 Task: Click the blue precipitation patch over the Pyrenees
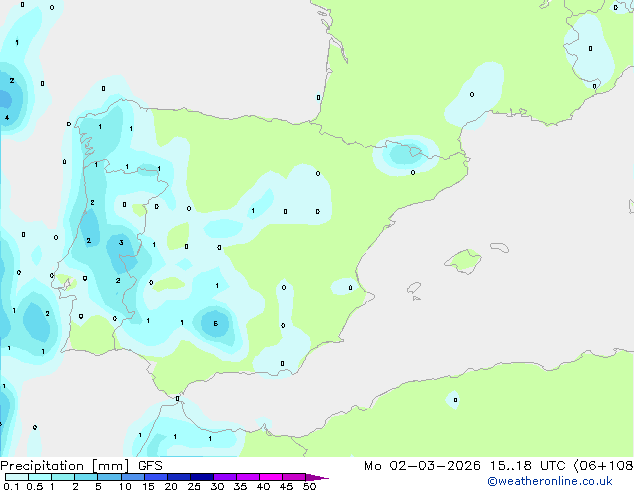point(406,155)
